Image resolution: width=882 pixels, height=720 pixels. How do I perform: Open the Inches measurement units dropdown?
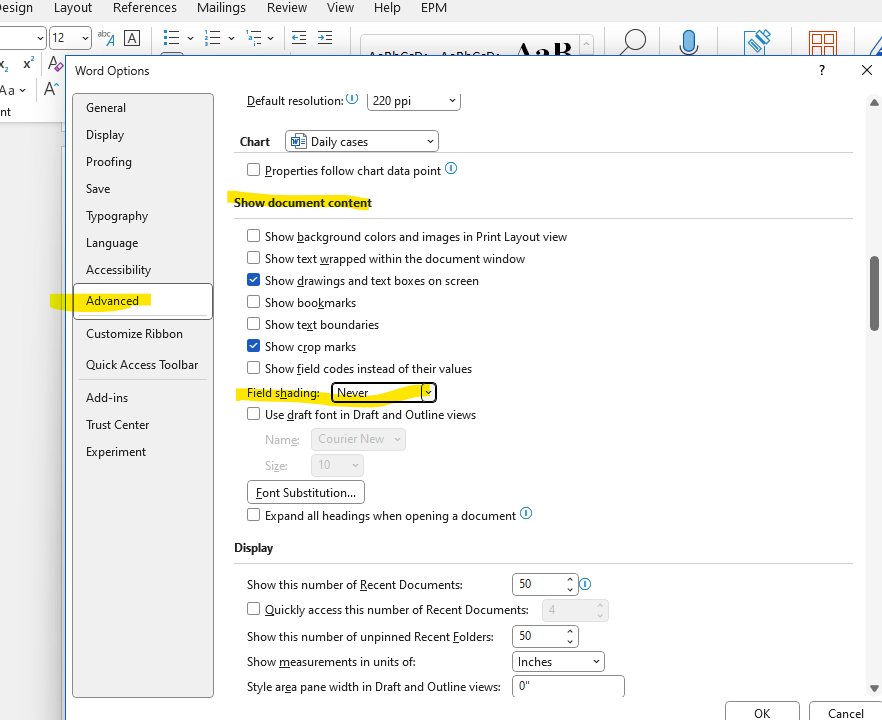tap(558, 662)
